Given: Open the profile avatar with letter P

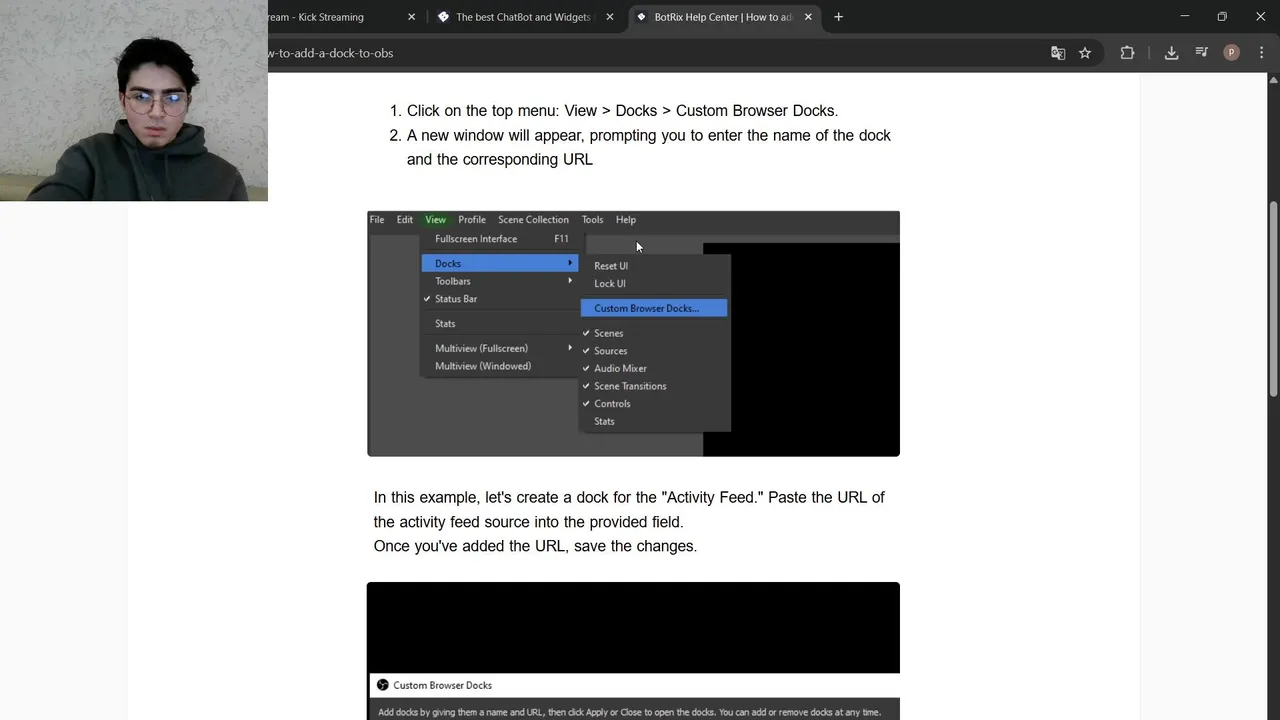Looking at the screenshot, I should 1231,53.
